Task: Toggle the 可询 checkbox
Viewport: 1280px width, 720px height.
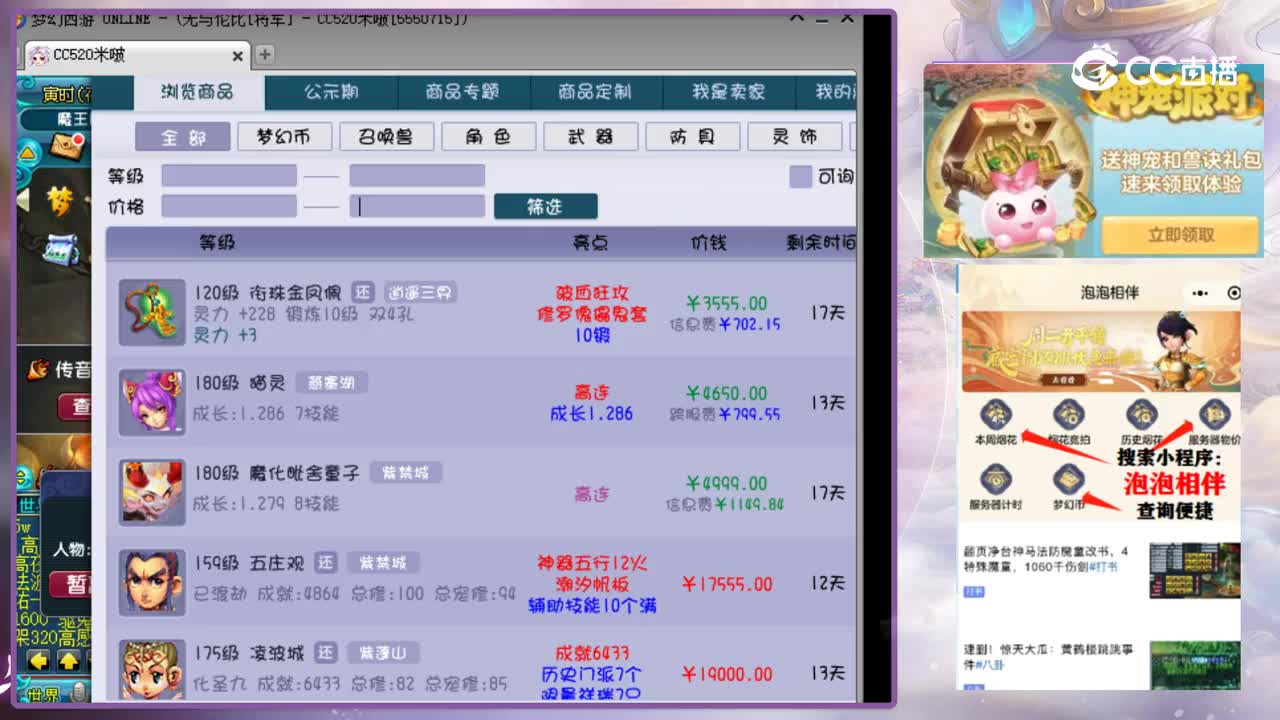Action: point(800,177)
